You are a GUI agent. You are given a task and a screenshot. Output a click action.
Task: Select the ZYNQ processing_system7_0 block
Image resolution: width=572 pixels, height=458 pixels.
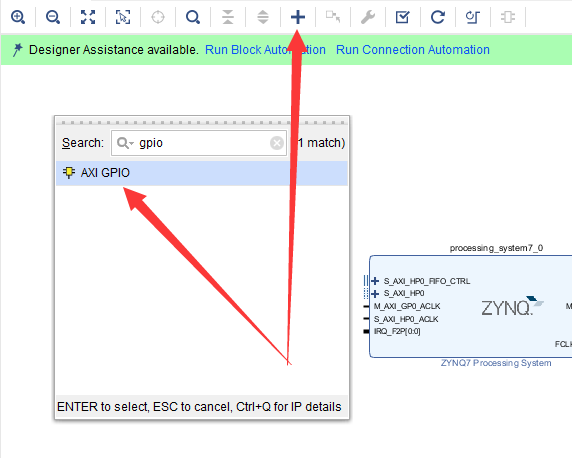471,307
